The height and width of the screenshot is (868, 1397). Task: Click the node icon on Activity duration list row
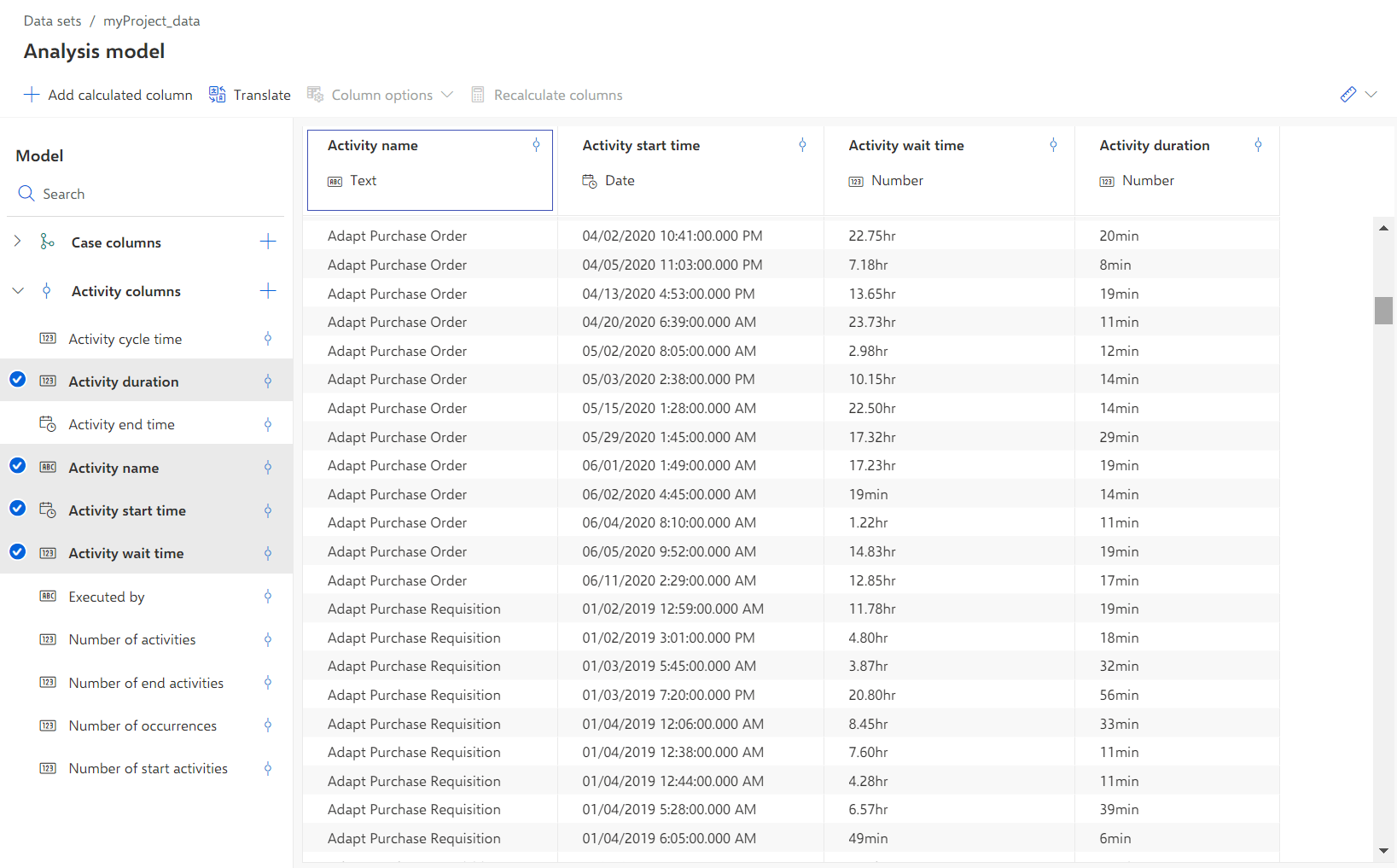(x=268, y=382)
